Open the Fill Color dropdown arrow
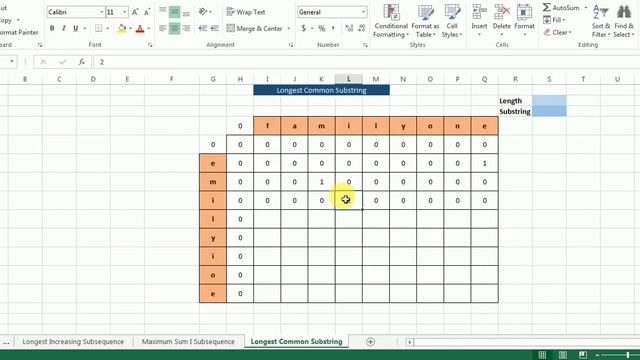 [130, 29]
